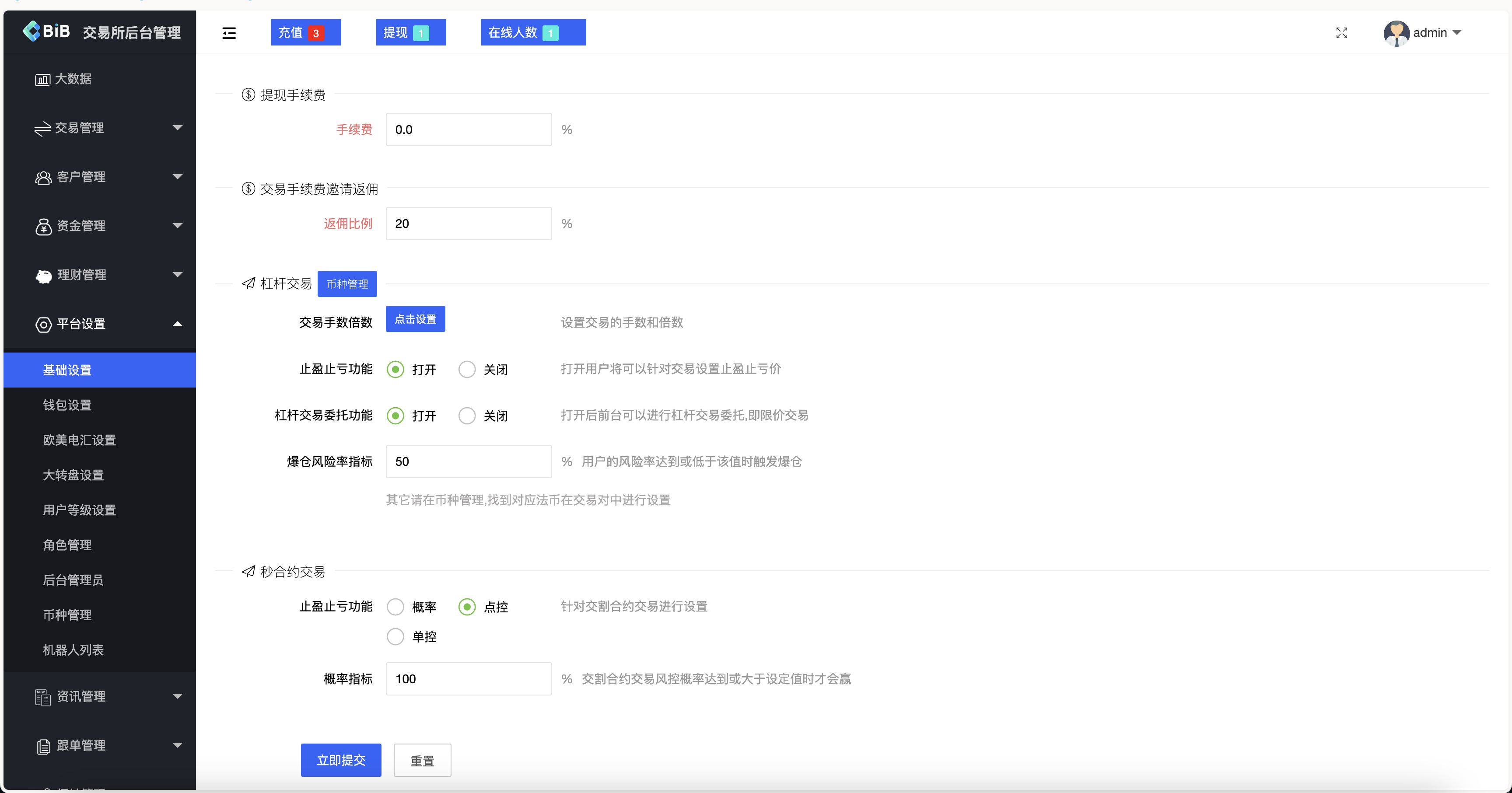Focus the 返佣比例 input field

469,224
